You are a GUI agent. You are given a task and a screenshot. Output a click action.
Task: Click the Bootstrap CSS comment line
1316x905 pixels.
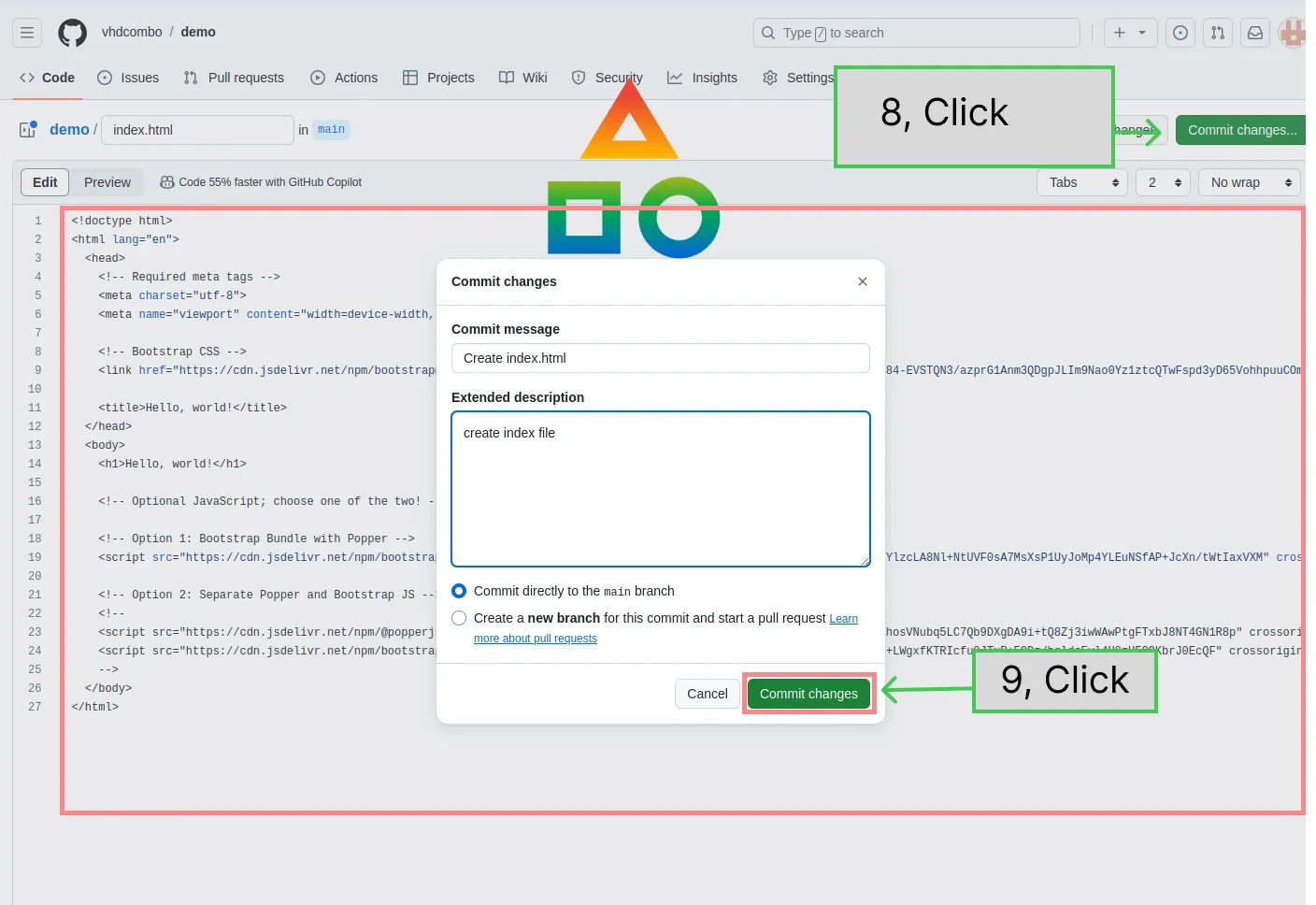(x=173, y=352)
